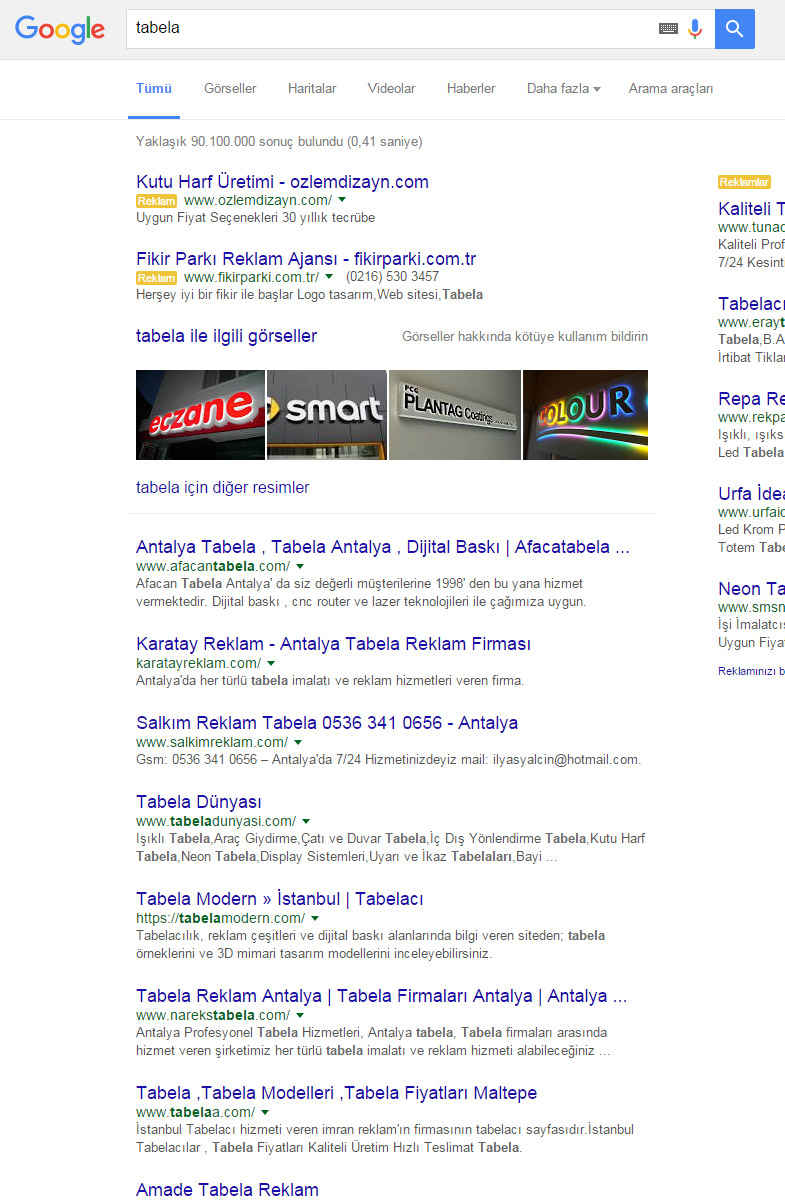Viewport: 785px width, 1200px height.
Task: Click the karatayreklam.com/ green URL
Action: 198,663
